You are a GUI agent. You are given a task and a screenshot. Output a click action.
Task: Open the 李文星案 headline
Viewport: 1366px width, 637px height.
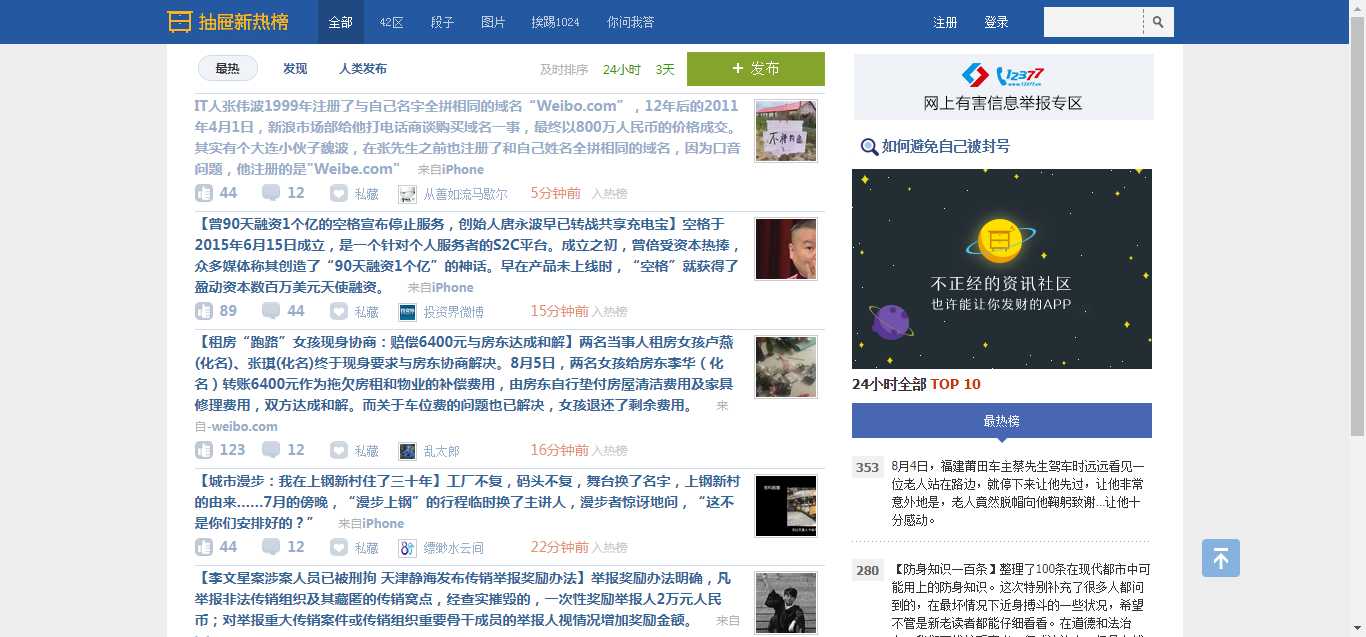(462, 598)
